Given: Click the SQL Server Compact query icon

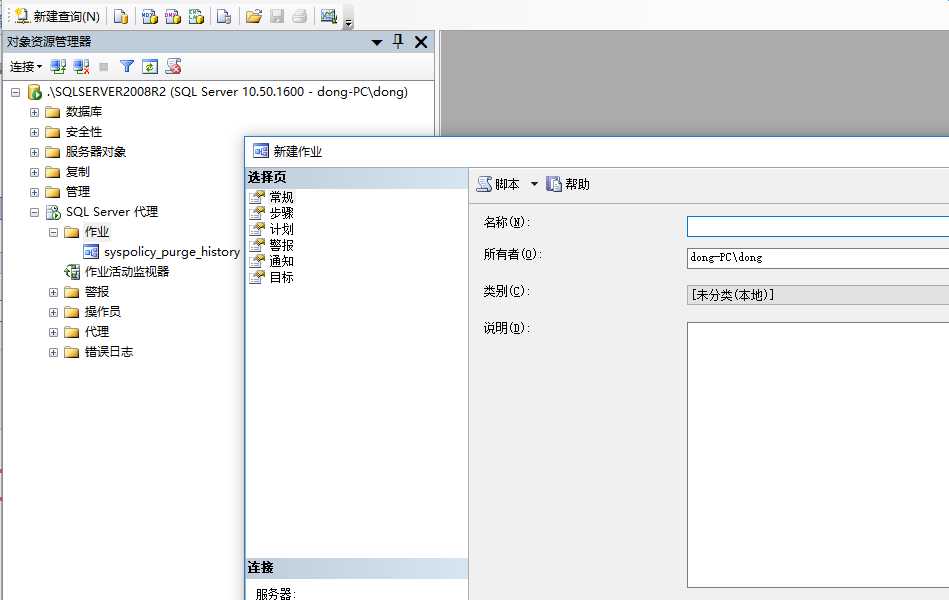Looking at the screenshot, I should (x=224, y=16).
